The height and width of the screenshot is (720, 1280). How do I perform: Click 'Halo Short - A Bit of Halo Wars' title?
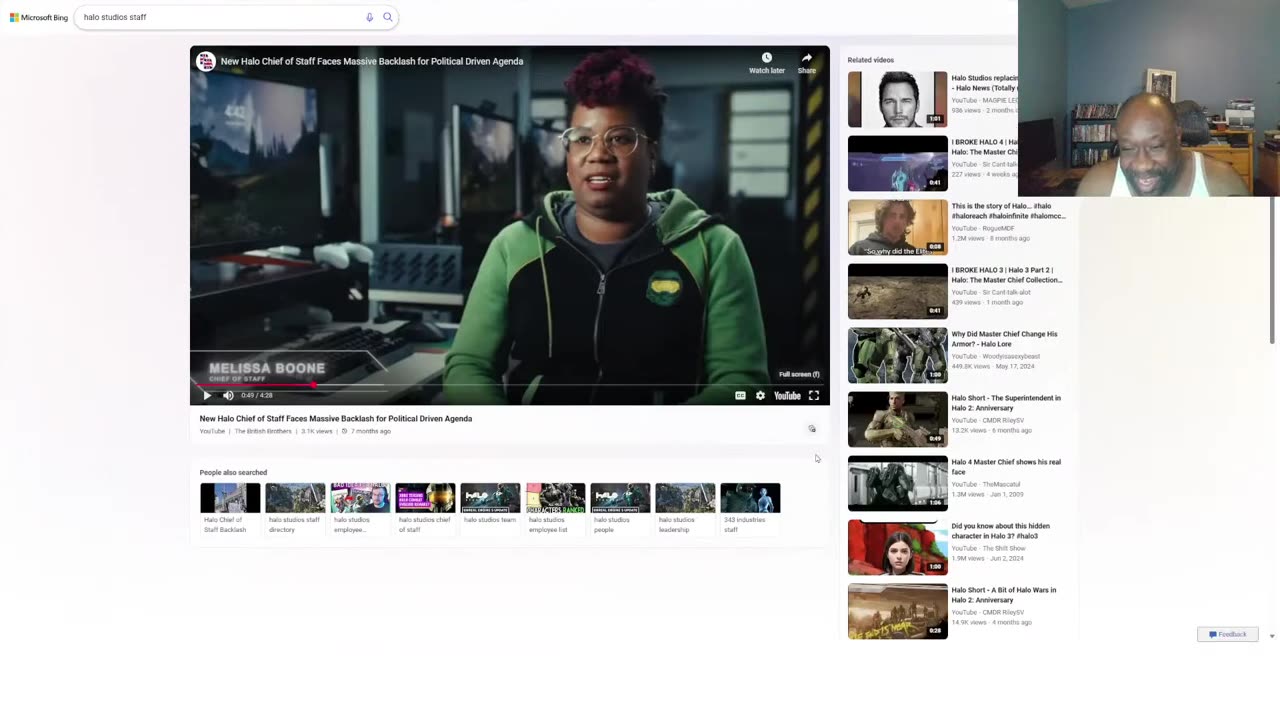(1004, 595)
